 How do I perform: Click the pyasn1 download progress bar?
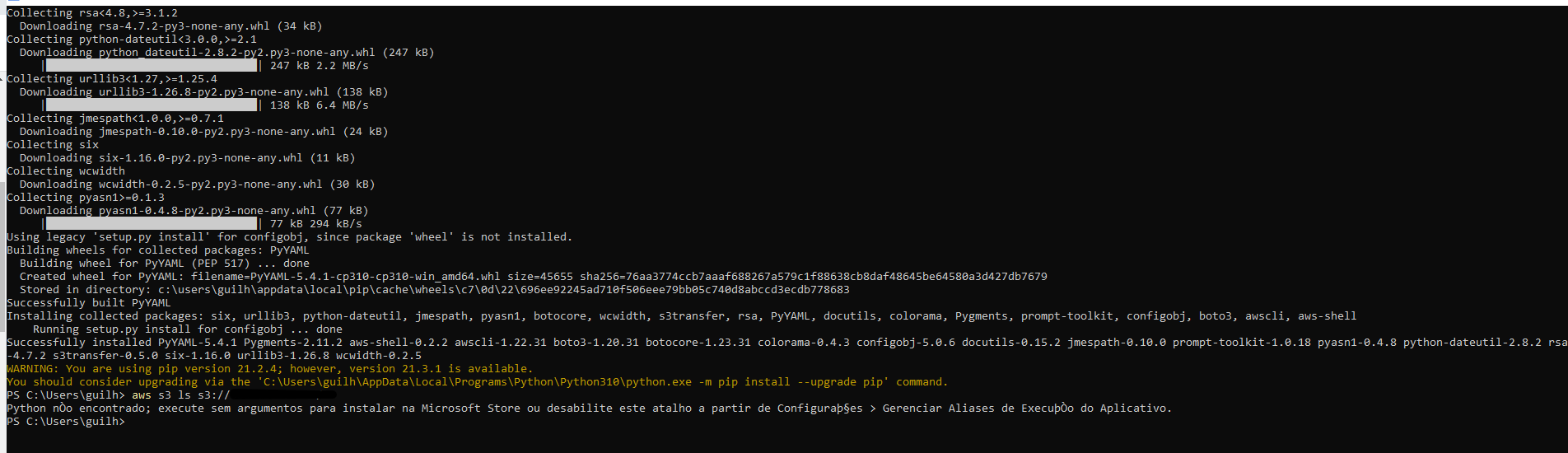point(152,223)
